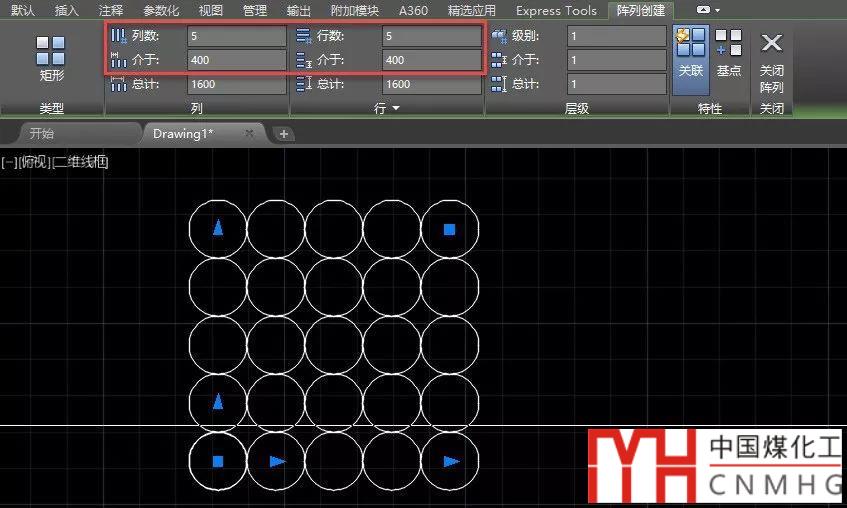
Task: Click the 关闭阵列 close array button
Action: (x=771, y=60)
